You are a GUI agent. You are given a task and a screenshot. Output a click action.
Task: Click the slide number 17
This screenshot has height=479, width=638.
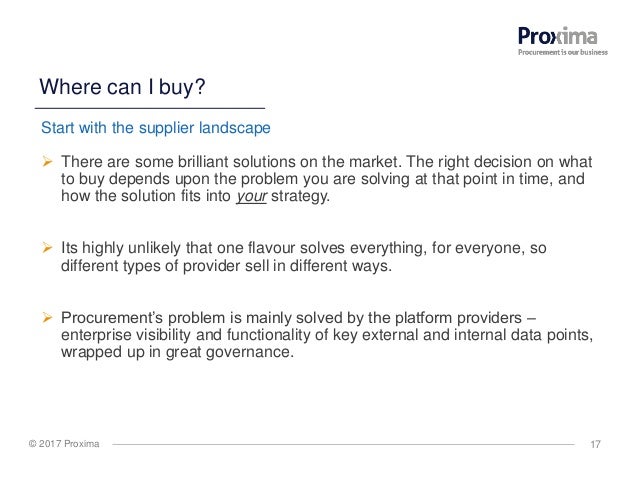pos(597,444)
